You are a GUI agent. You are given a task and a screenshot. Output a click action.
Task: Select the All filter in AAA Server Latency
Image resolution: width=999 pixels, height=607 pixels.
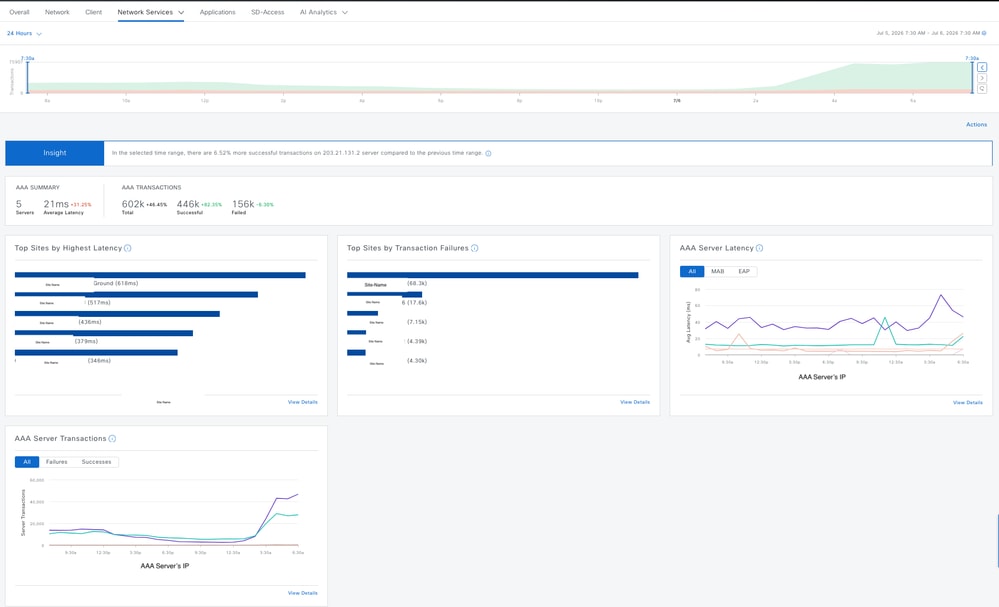692,271
